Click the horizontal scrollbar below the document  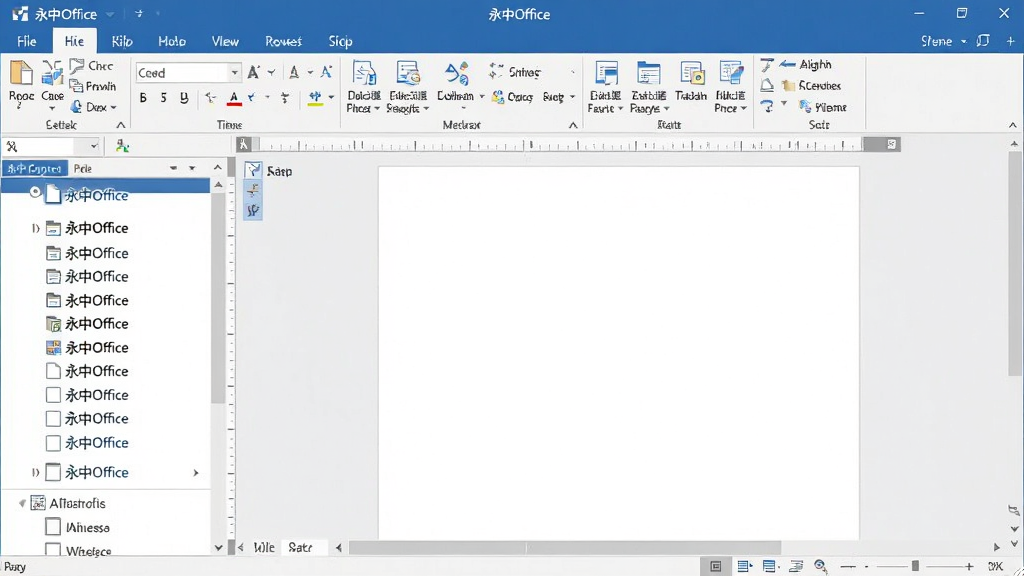tap(565, 547)
